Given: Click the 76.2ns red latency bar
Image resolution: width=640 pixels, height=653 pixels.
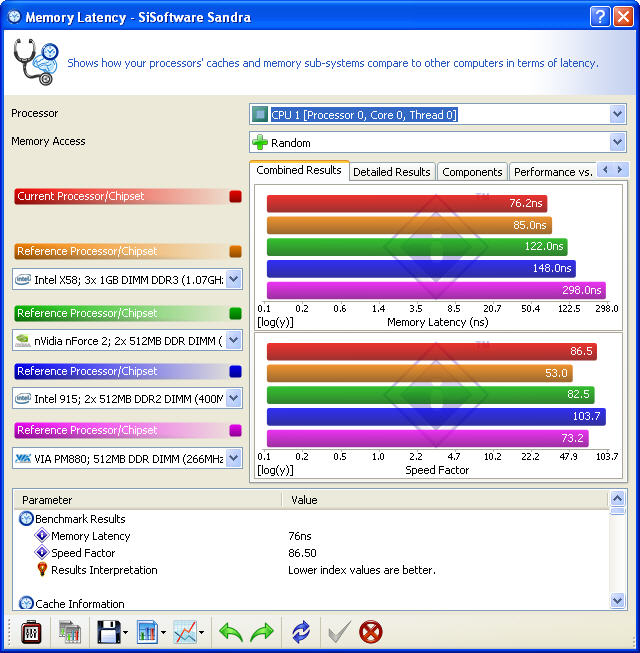Looking at the screenshot, I should 407,203.
